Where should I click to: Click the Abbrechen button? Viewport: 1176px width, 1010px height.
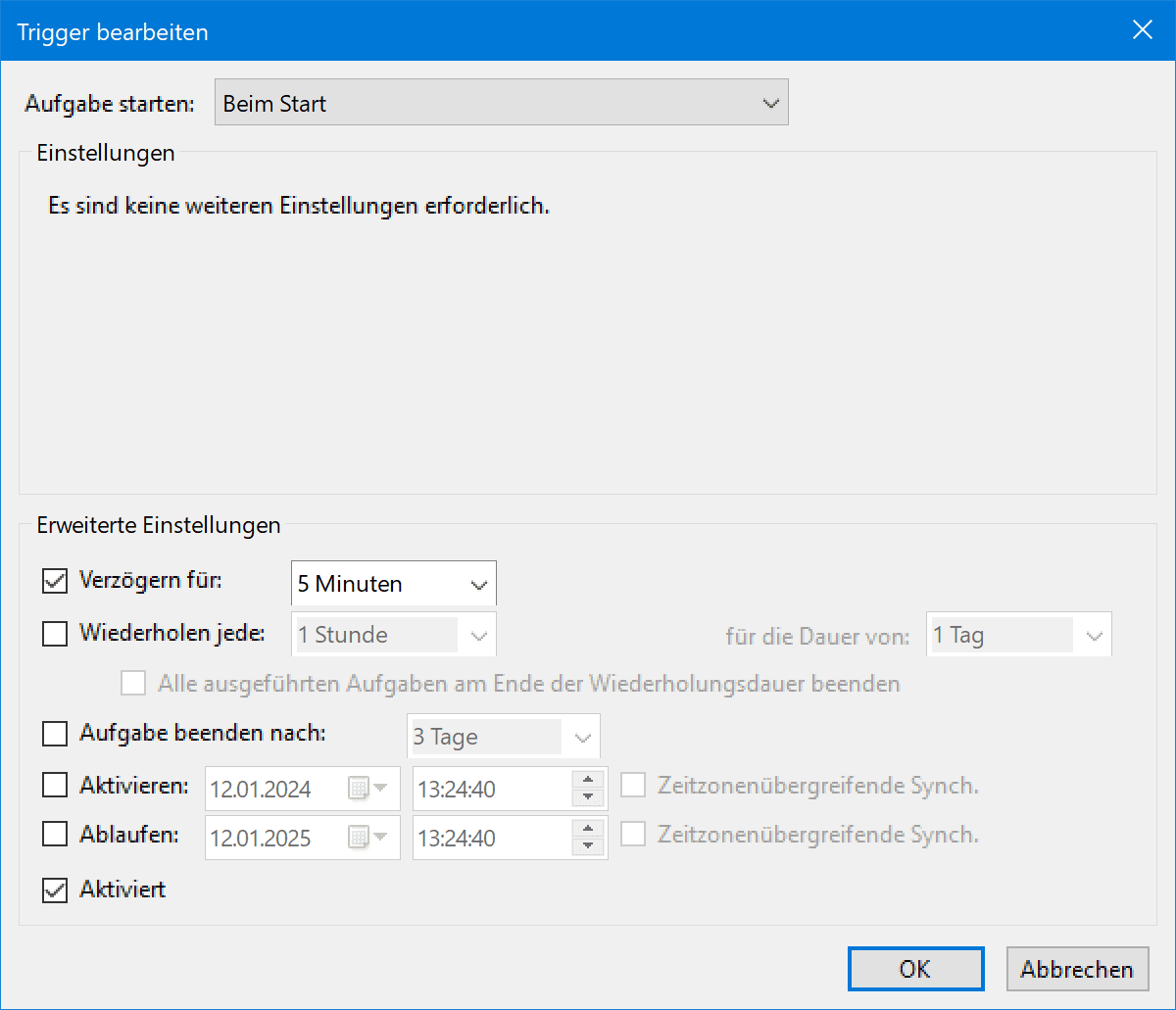(1077, 969)
